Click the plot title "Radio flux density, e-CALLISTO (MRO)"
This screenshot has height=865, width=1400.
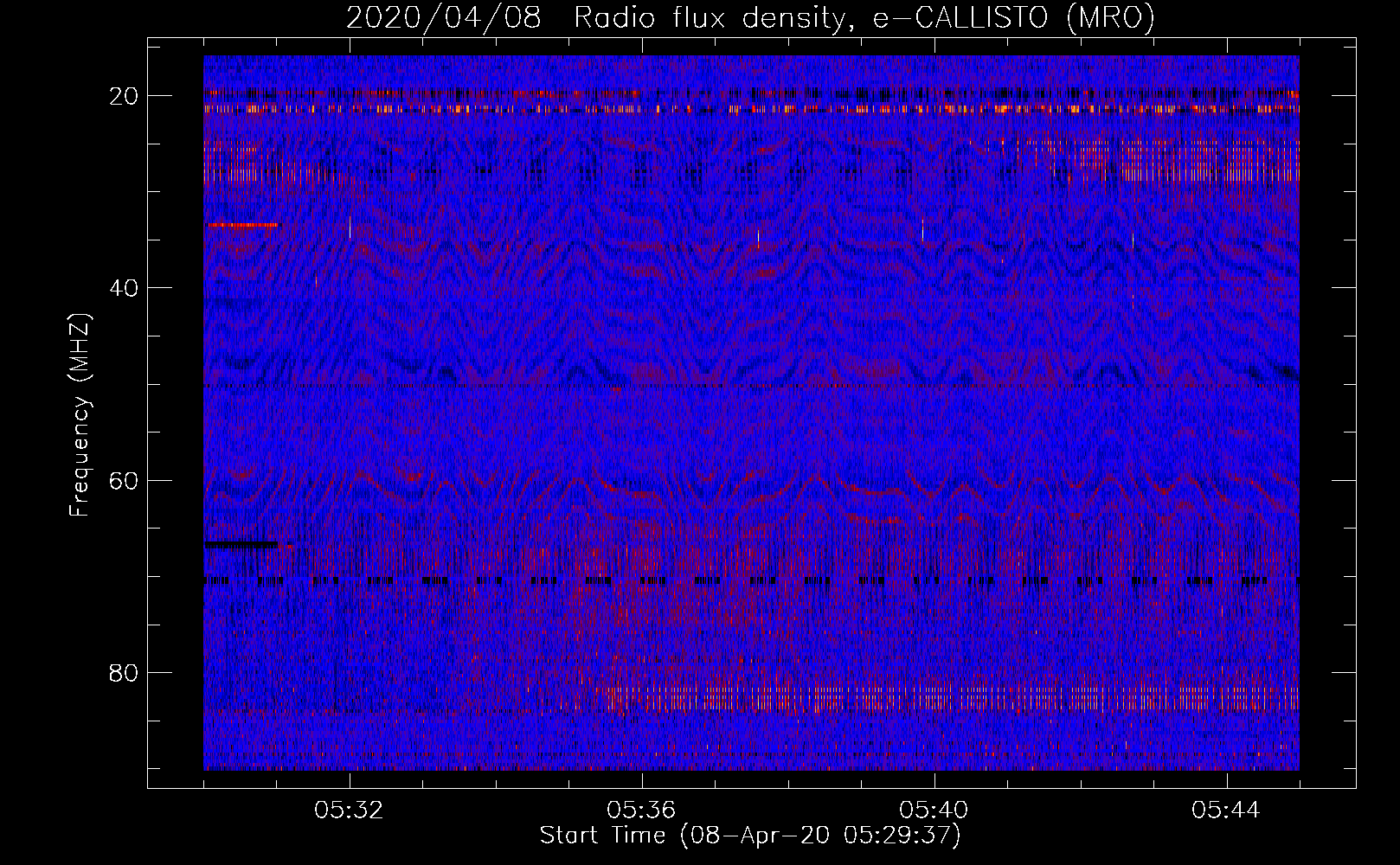[x=864, y=18]
